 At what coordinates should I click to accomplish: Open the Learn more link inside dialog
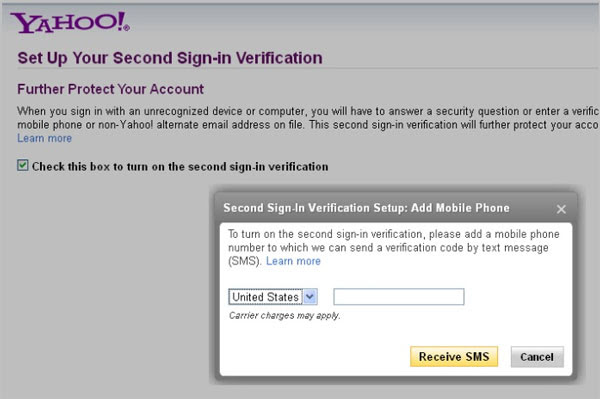point(293,261)
